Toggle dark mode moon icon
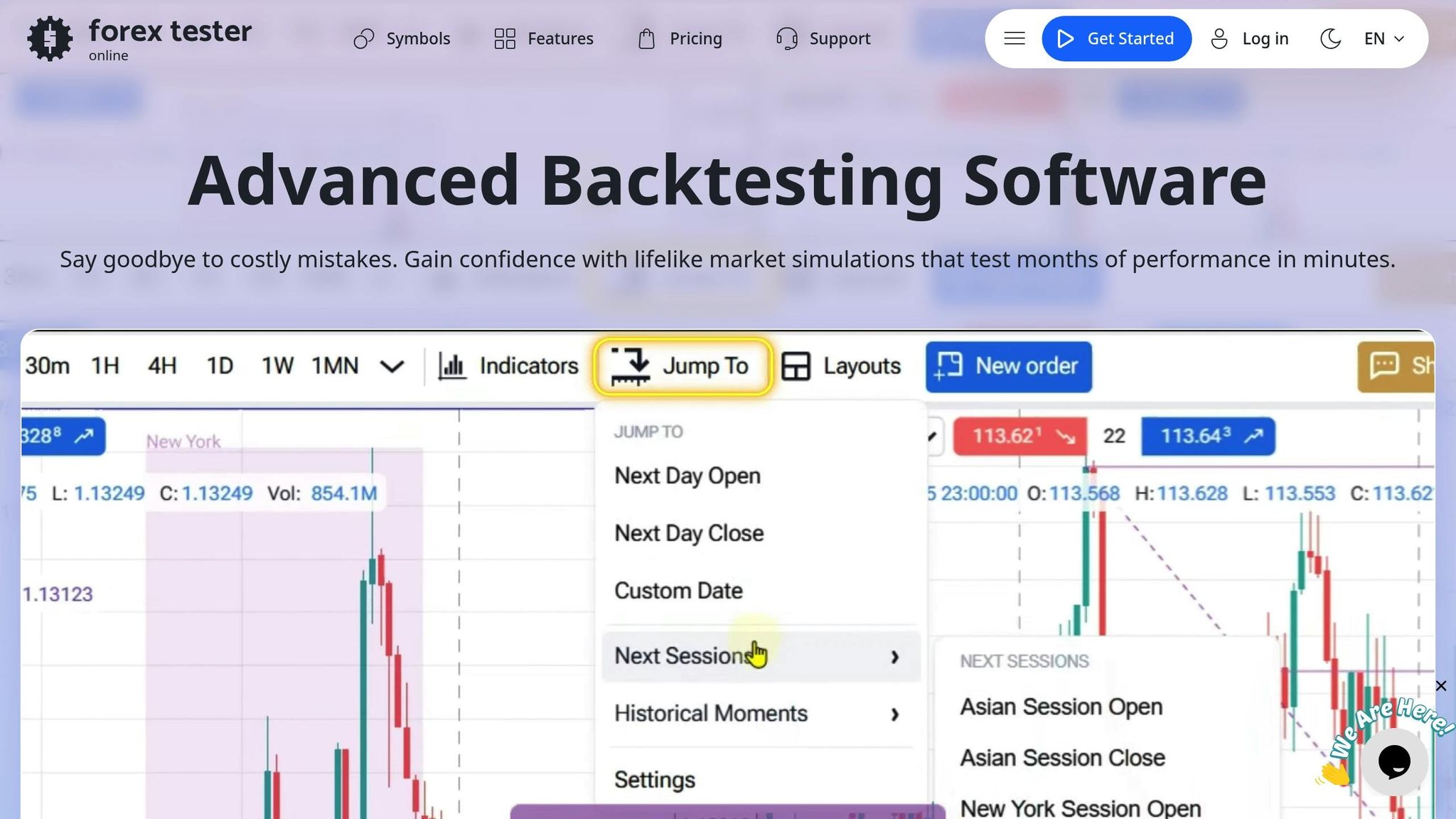Screen dimensions: 1456x819 click(1330, 38)
